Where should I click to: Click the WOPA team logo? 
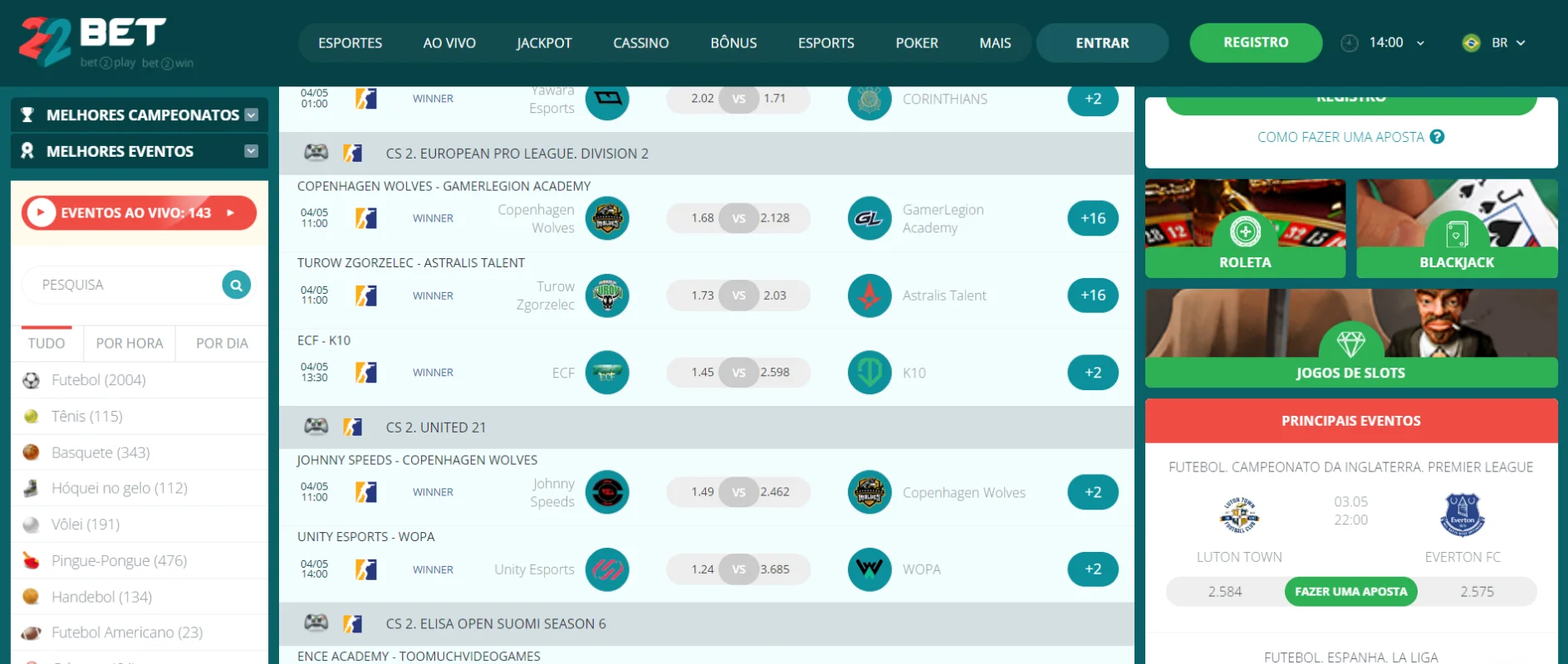pos(870,569)
